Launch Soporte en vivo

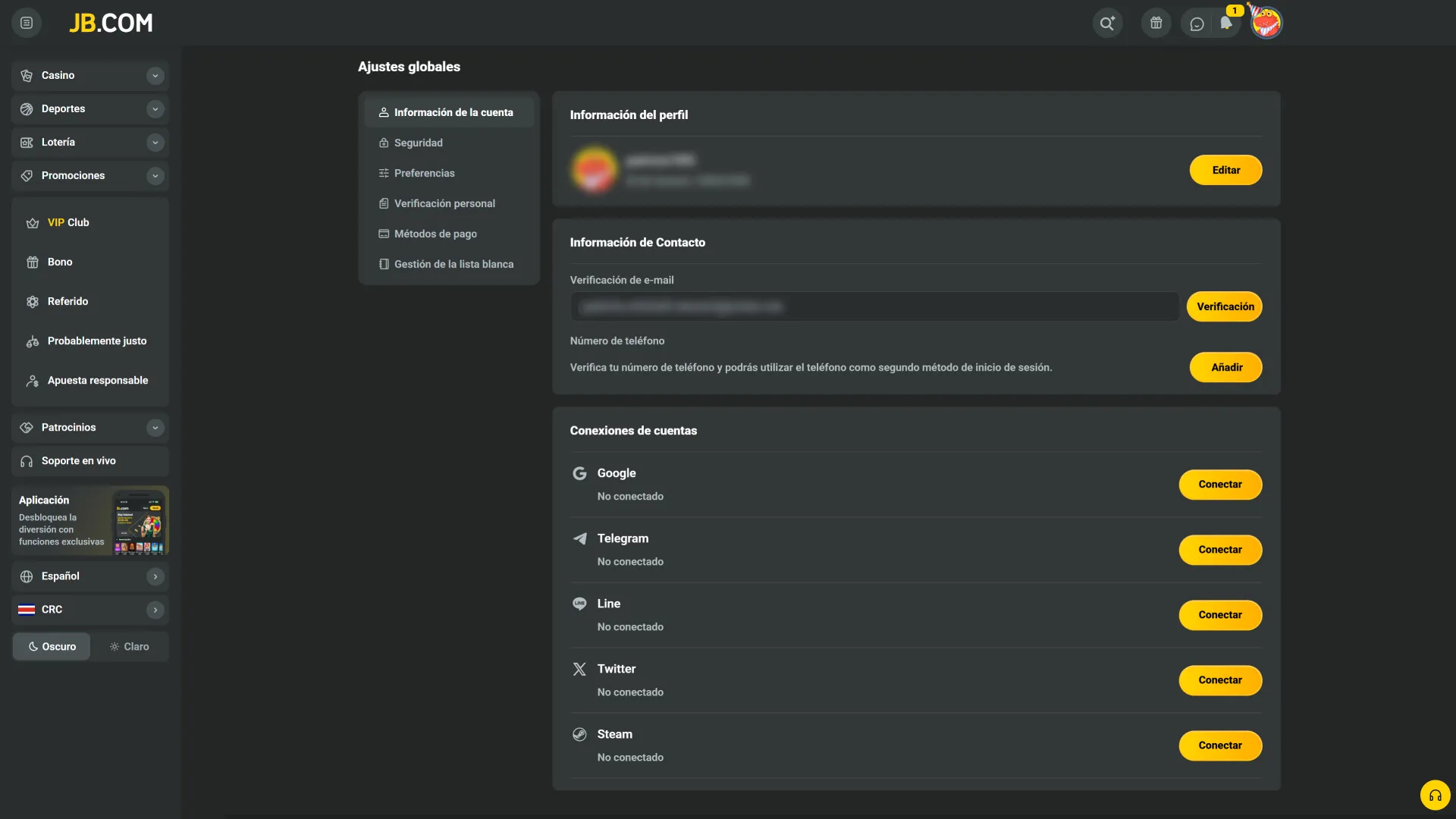point(78,460)
